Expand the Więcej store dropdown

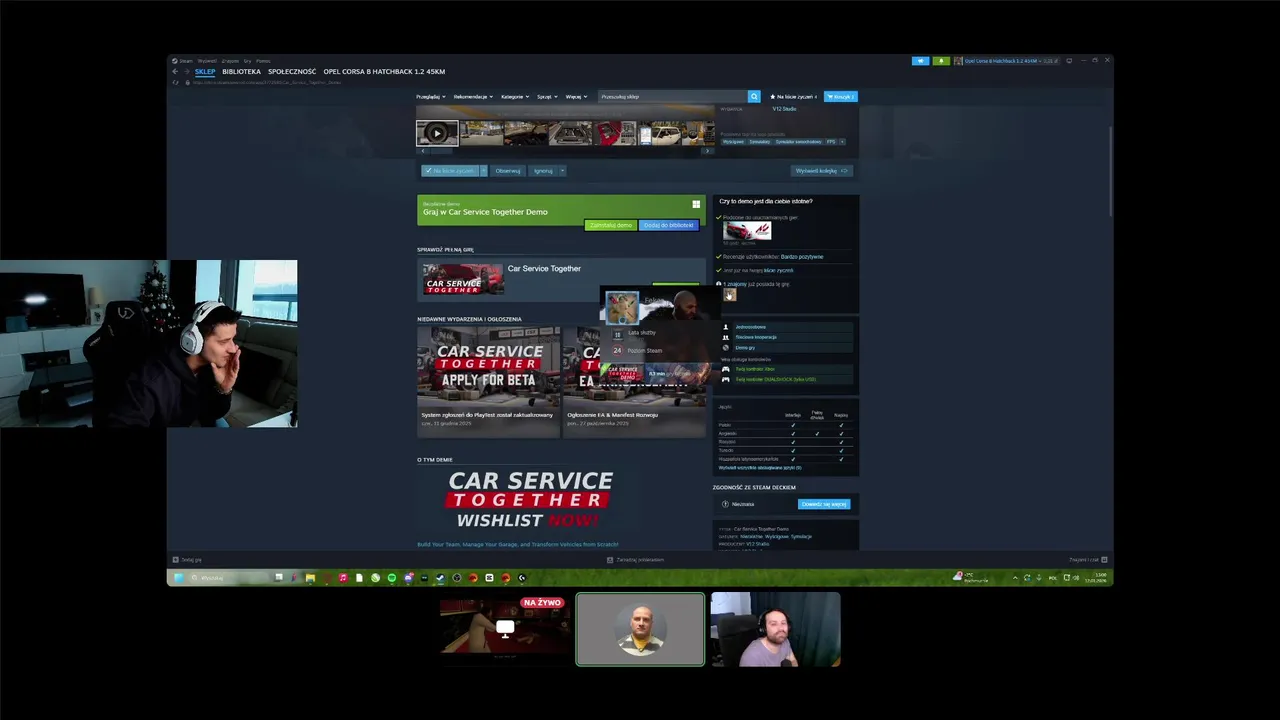pyautogui.click(x=576, y=97)
